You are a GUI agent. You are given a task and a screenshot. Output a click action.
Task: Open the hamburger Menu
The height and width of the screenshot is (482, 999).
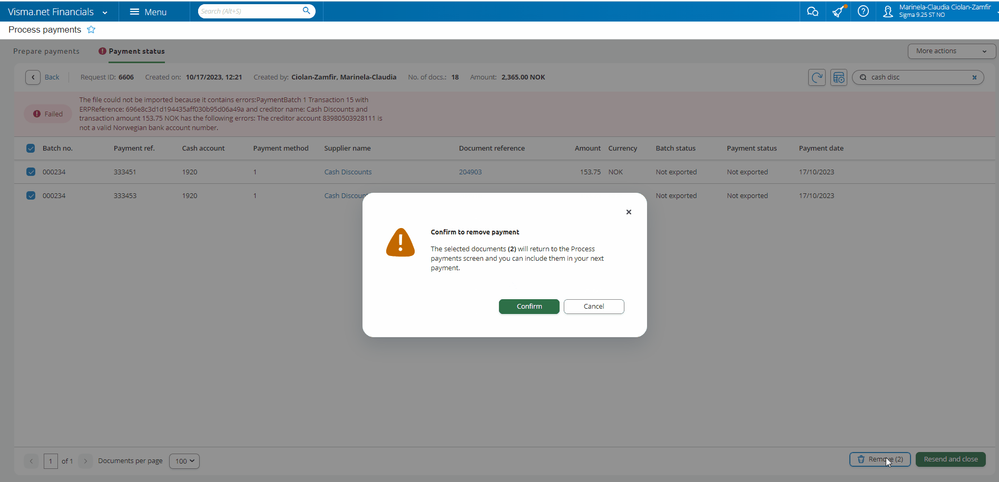tap(148, 11)
